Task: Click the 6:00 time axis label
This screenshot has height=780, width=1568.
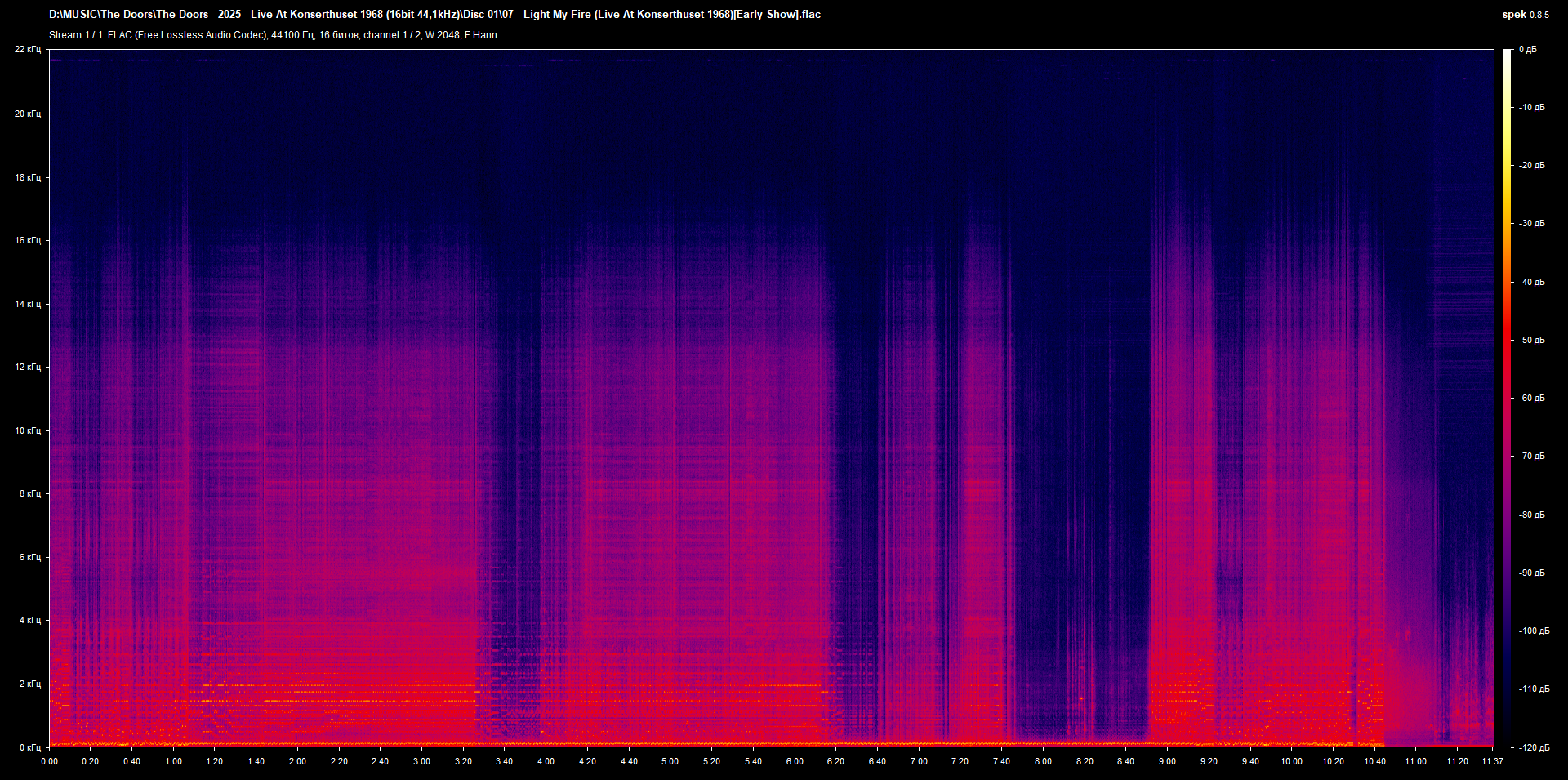Action: coord(795,761)
